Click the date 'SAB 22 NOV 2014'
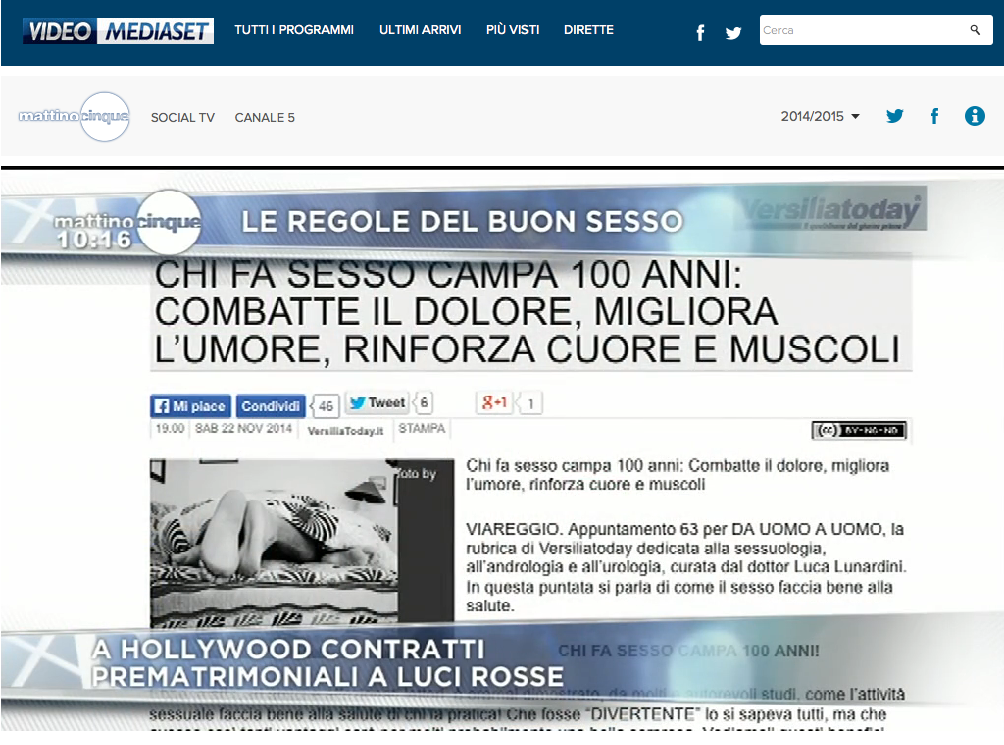This screenshot has width=1004, height=745. pyautogui.click(x=243, y=428)
